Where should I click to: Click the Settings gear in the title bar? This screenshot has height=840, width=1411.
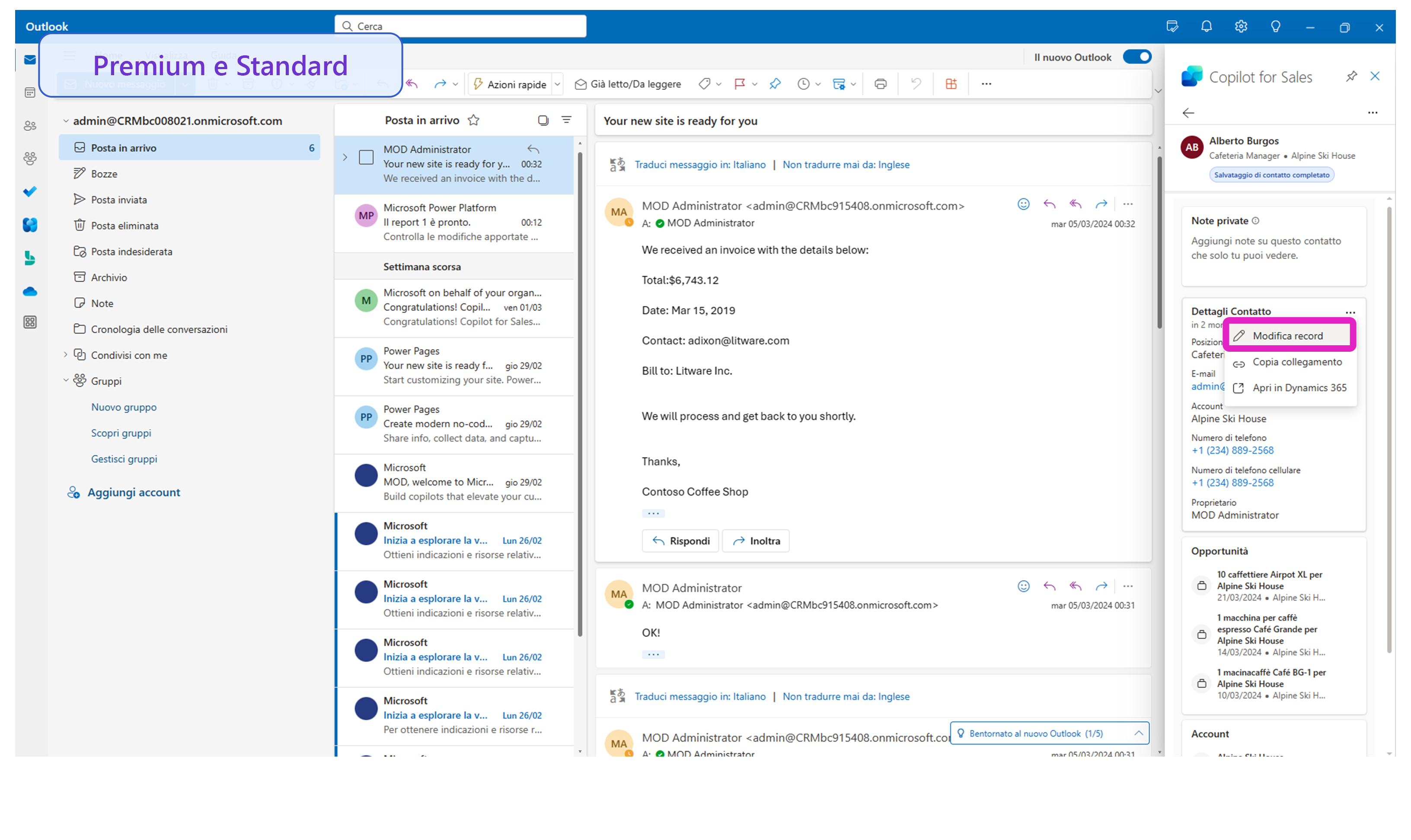pos(1241,26)
